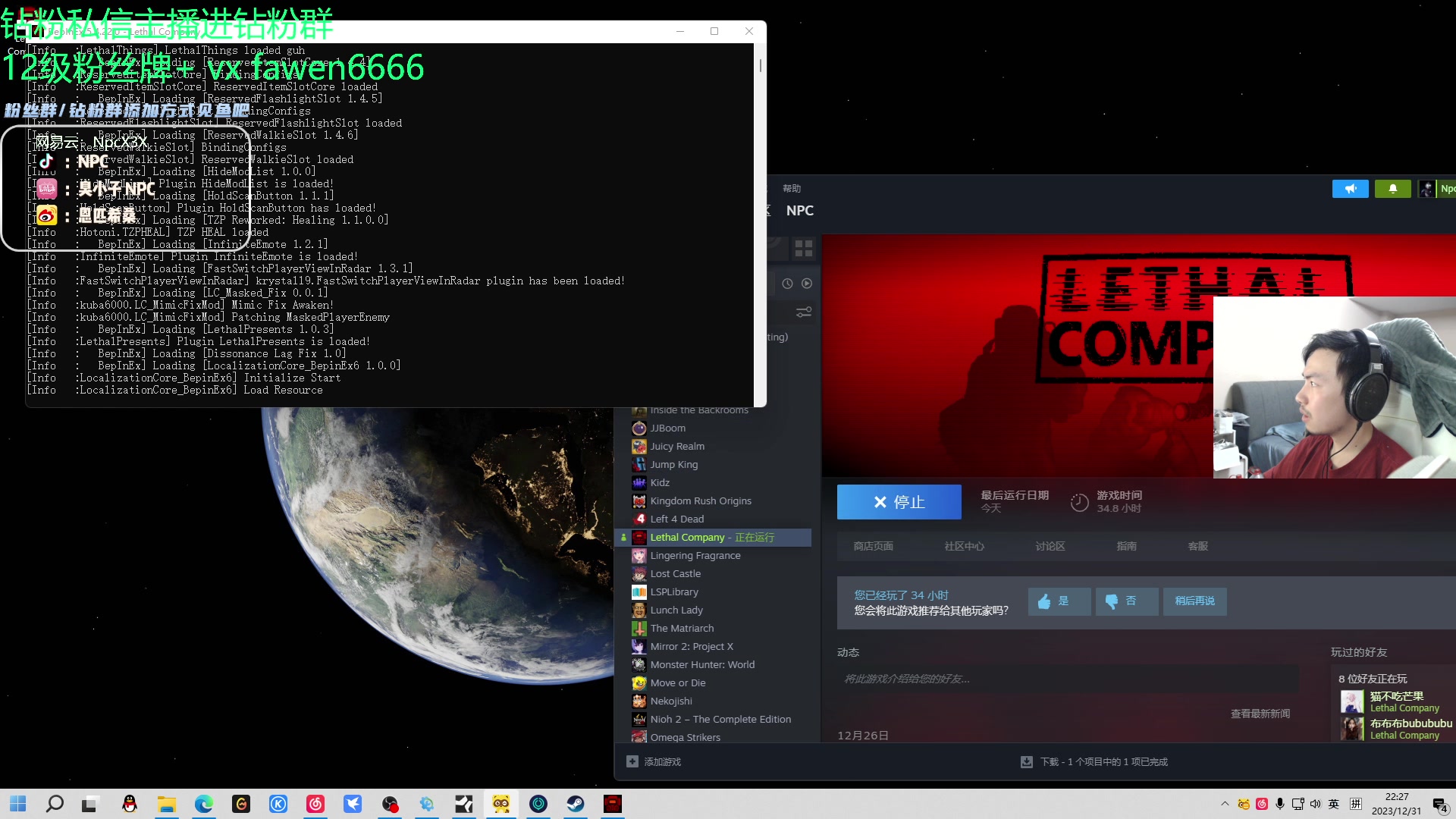Click thumbs-up 是 (Yes) recommend button
This screenshot has height=819, width=1456.
tap(1059, 601)
